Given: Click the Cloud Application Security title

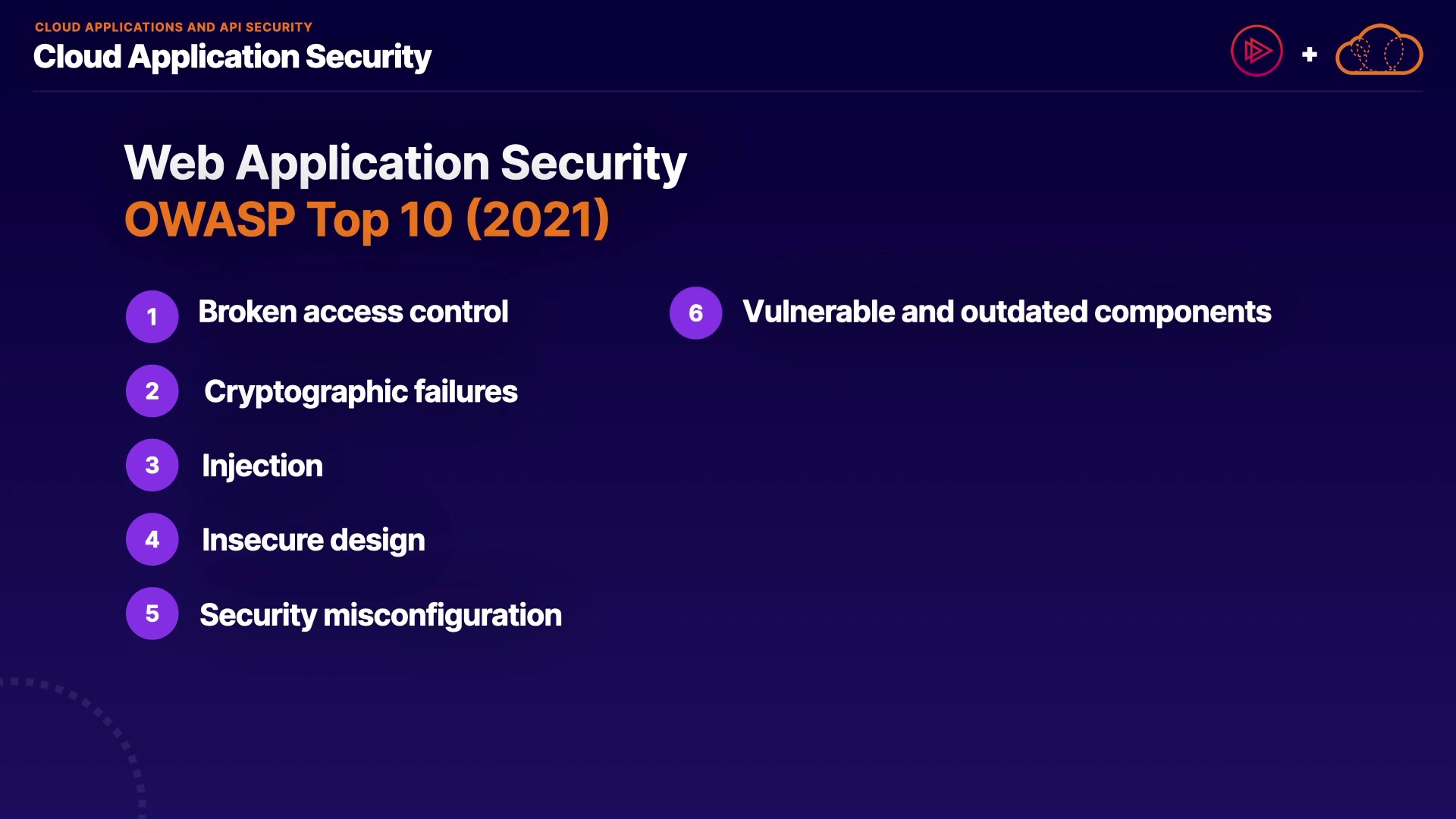Looking at the screenshot, I should (232, 57).
